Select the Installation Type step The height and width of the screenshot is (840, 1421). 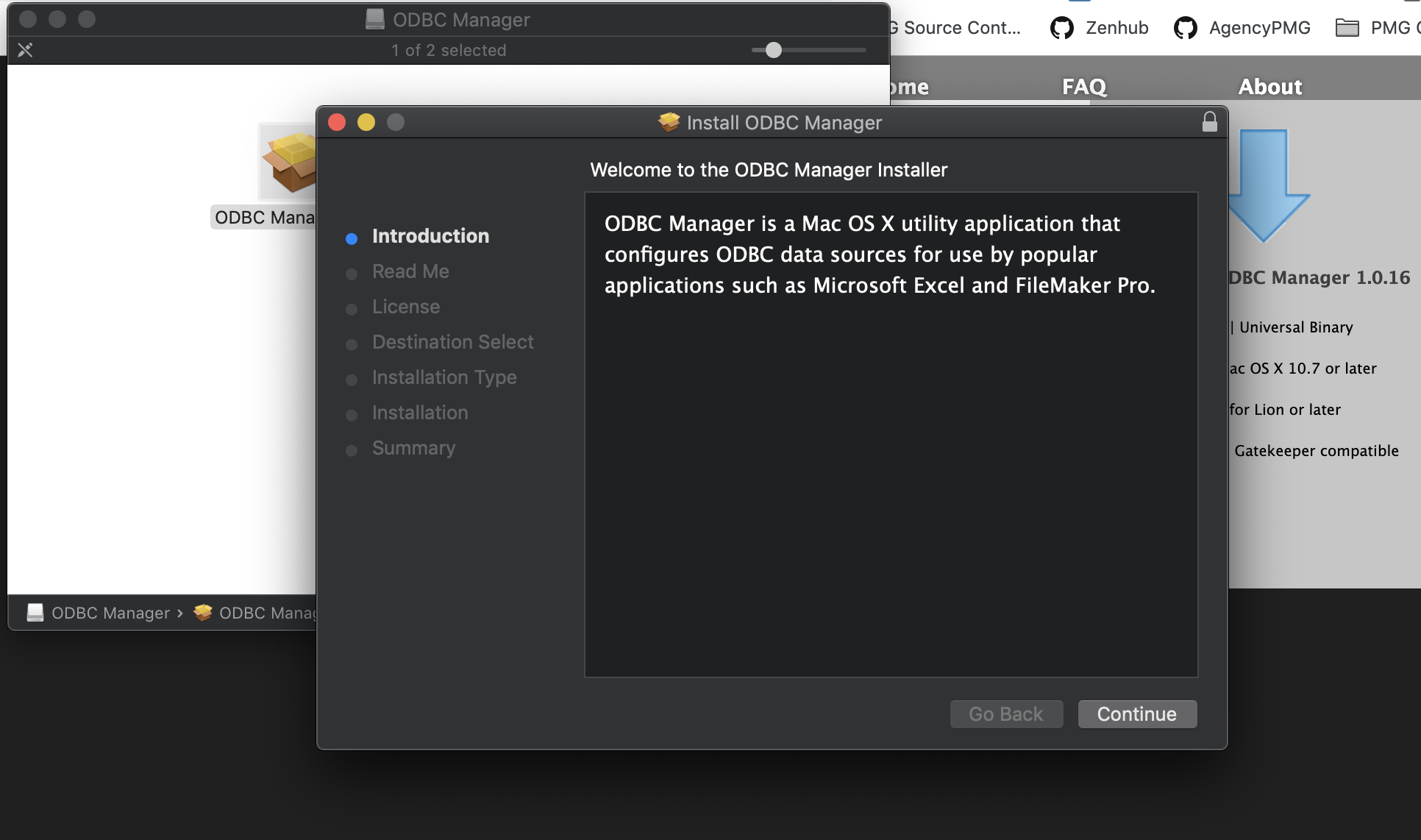pyautogui.click(x=444, y=377)
